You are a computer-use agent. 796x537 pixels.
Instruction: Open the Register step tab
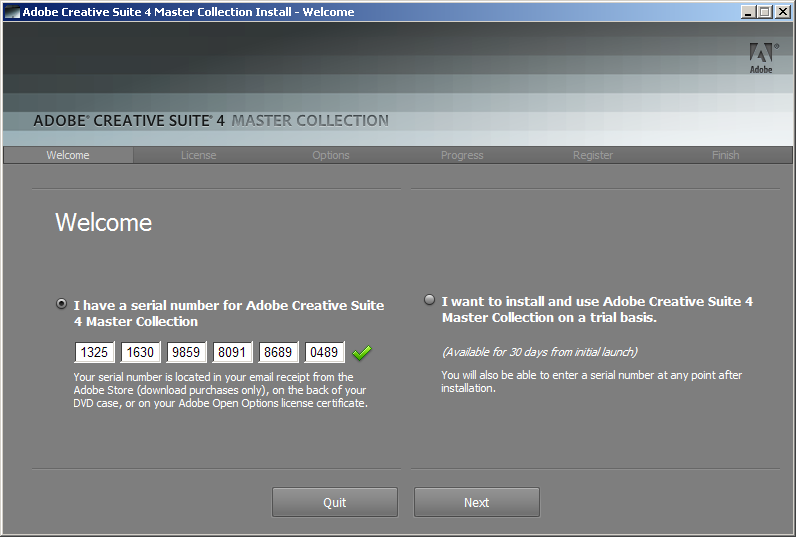point(593,155)
